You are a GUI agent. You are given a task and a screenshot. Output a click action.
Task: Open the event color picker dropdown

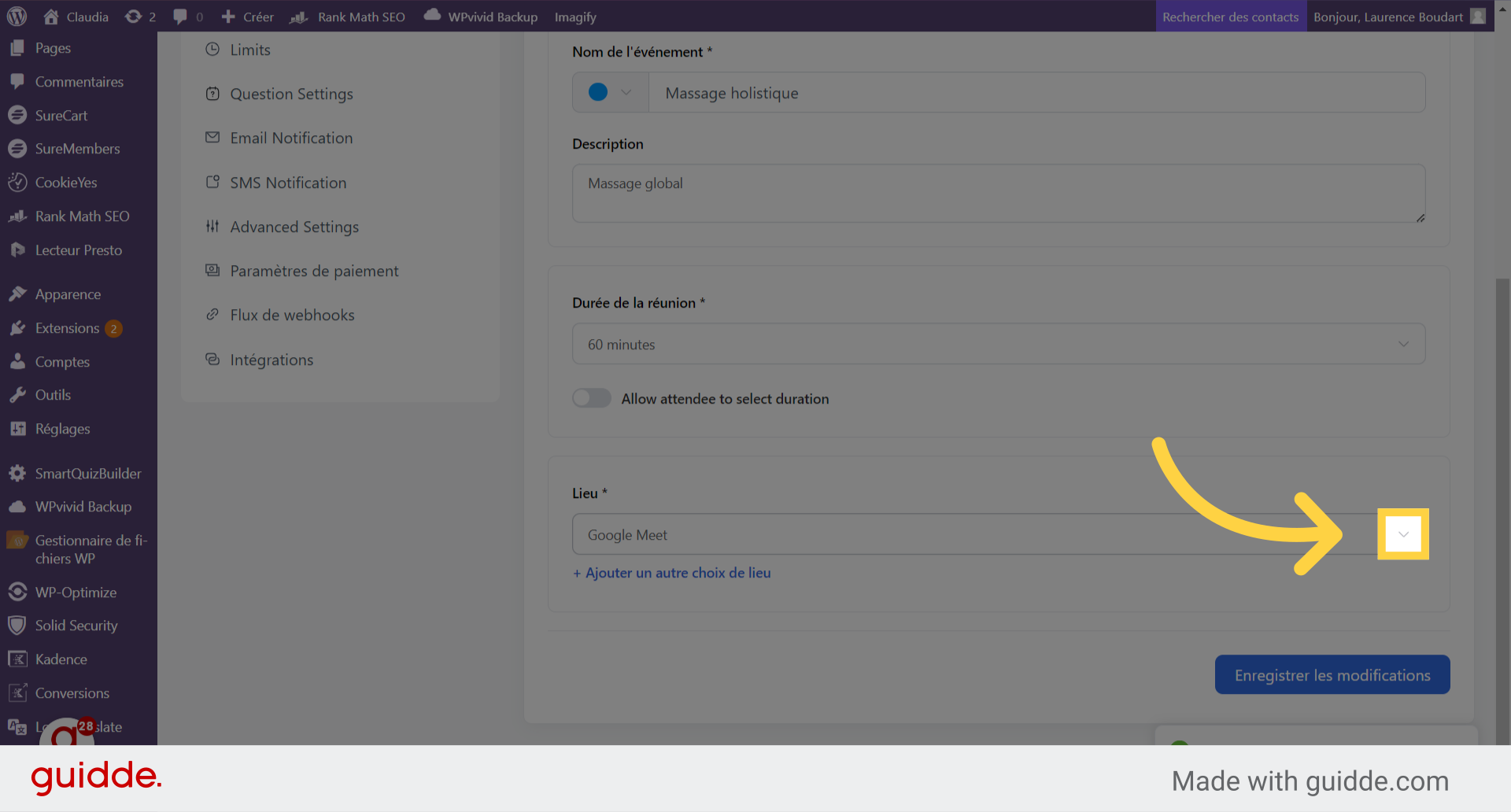coord(611,92)
